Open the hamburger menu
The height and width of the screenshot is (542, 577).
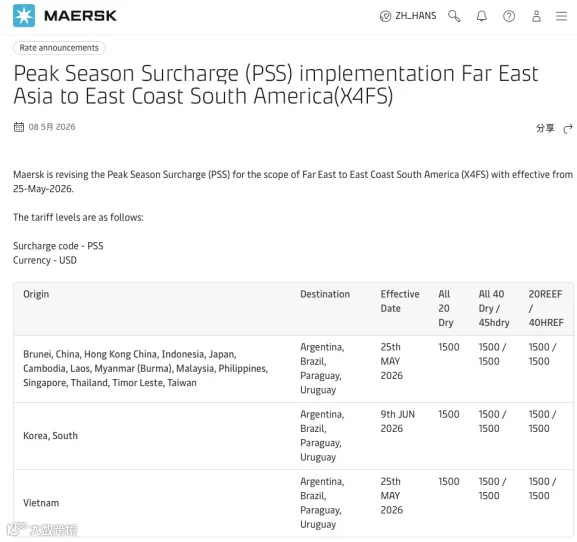click(561, 16)
